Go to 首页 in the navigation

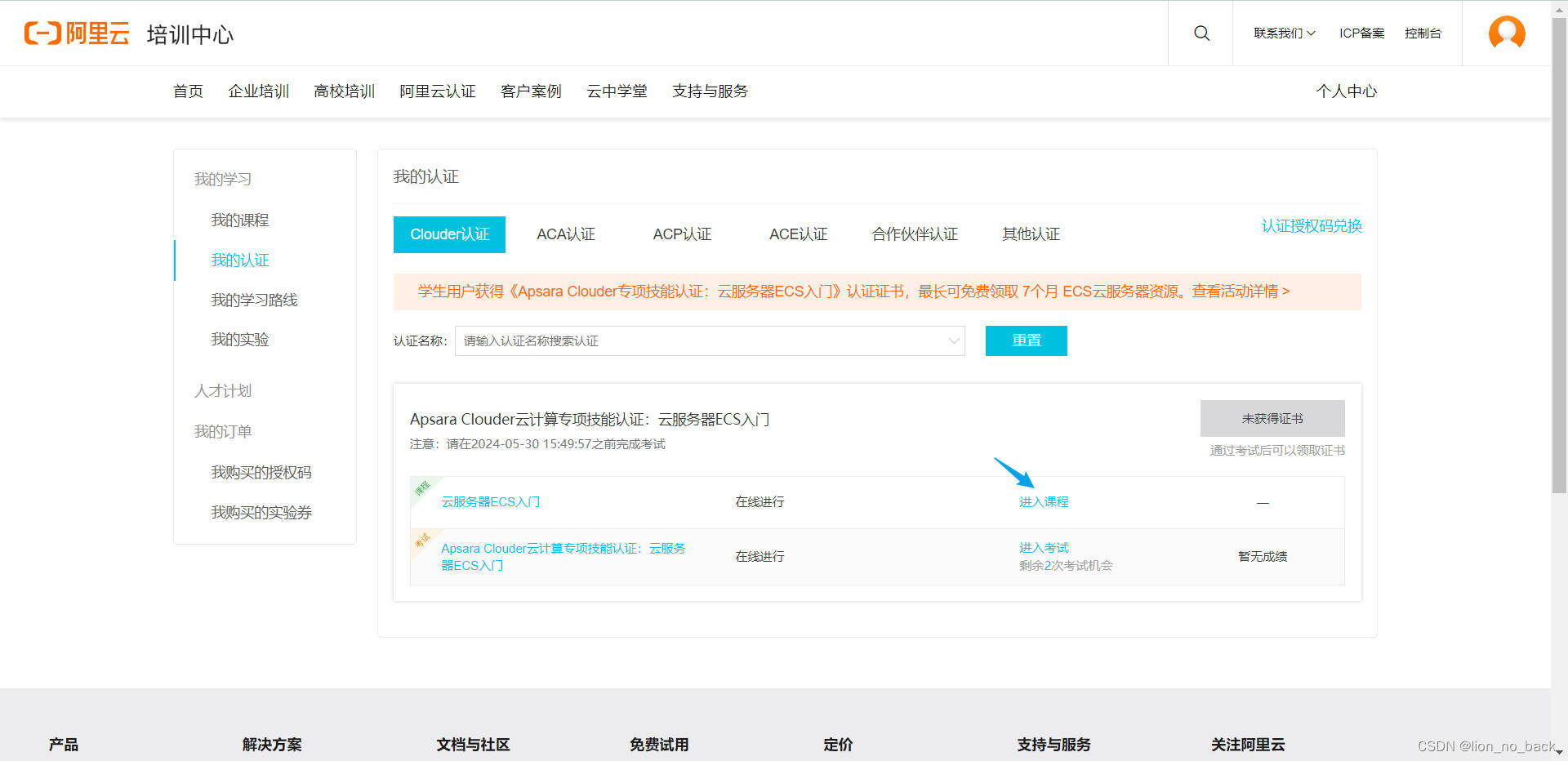(x=188, y=91)
